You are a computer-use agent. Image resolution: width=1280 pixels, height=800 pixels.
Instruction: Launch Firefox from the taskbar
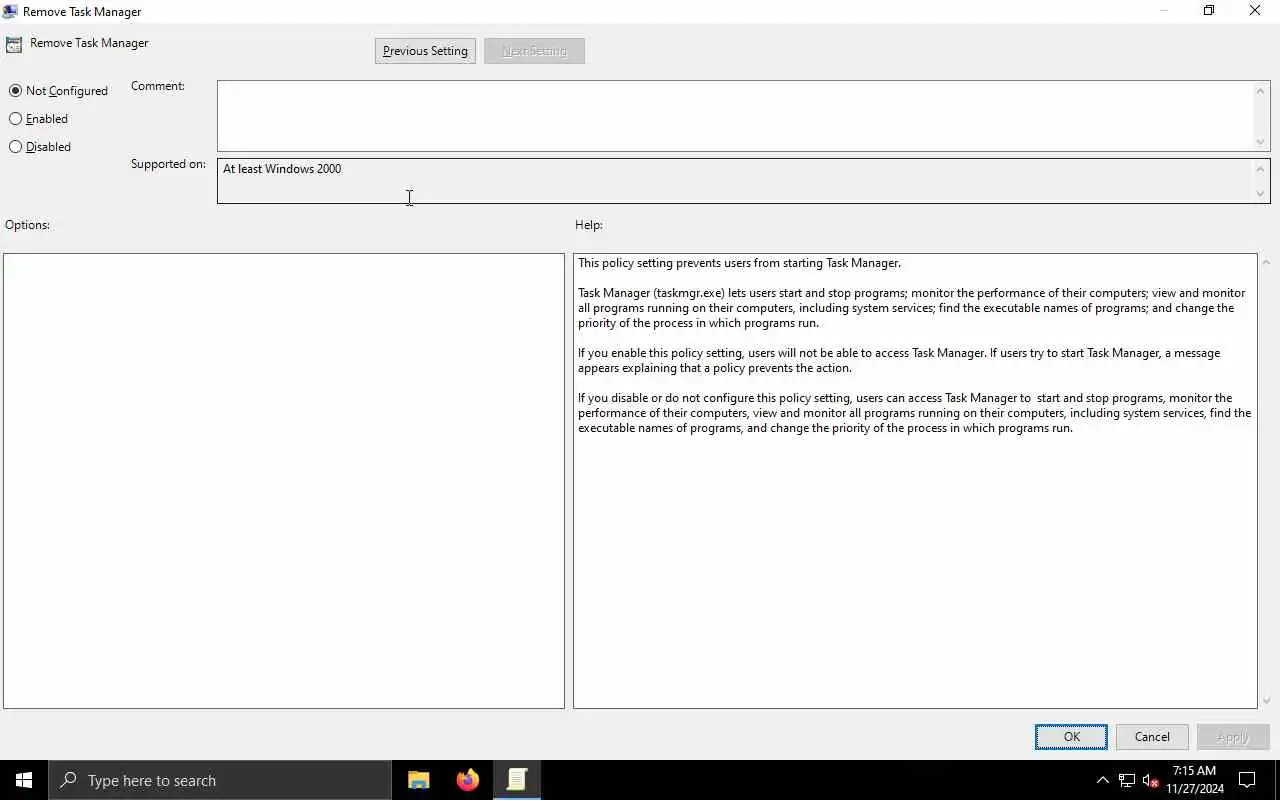click(x=467, y=780)
